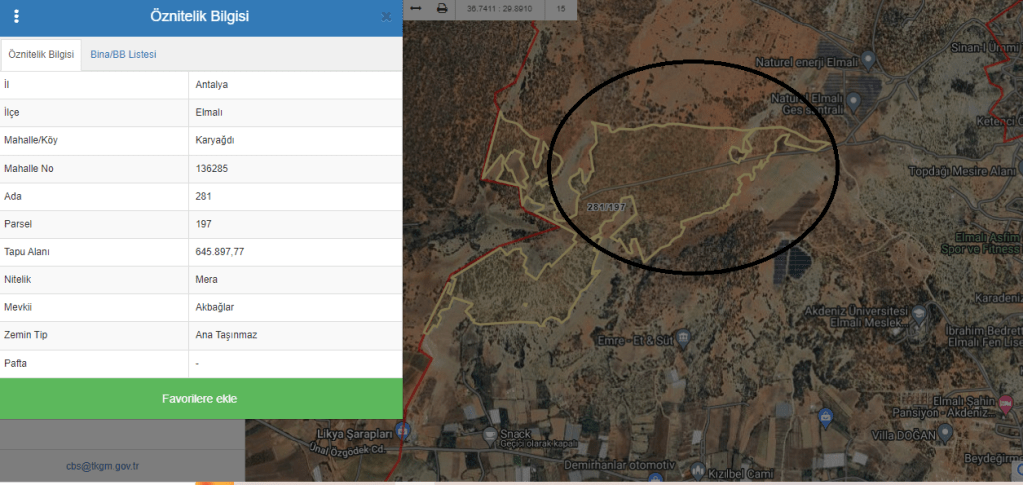Select the Öznitelik Bilgisi tab
1023x485 pixels.
41,54
